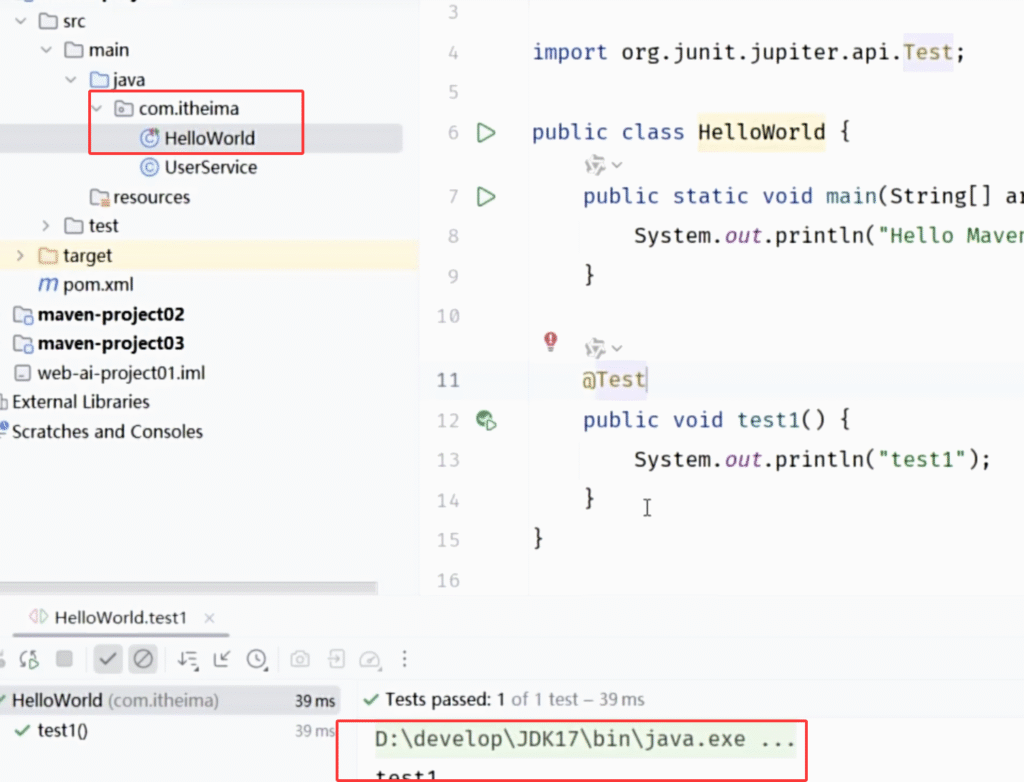Expand the test folder in project tree
This screenshot has height=782, width=1024.
[x=46, y=226]
